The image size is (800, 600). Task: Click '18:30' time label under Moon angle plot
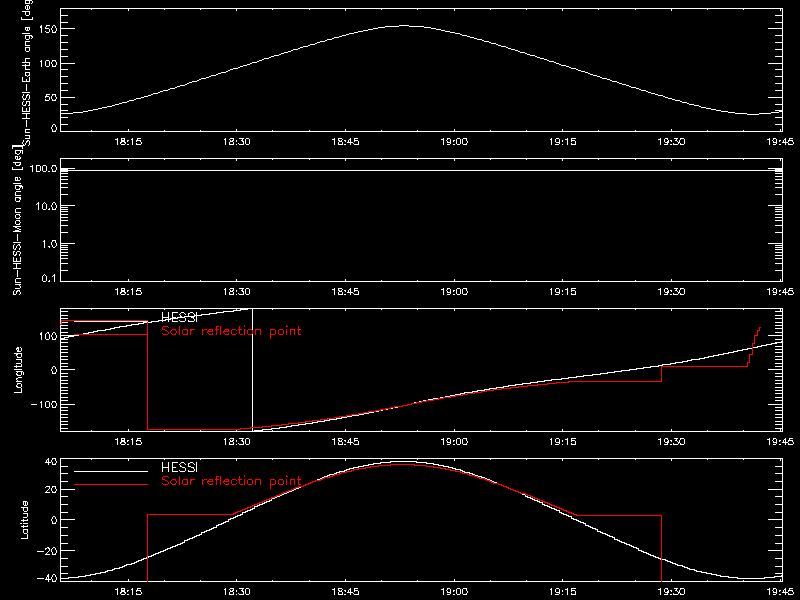click(x=237, y=292)
